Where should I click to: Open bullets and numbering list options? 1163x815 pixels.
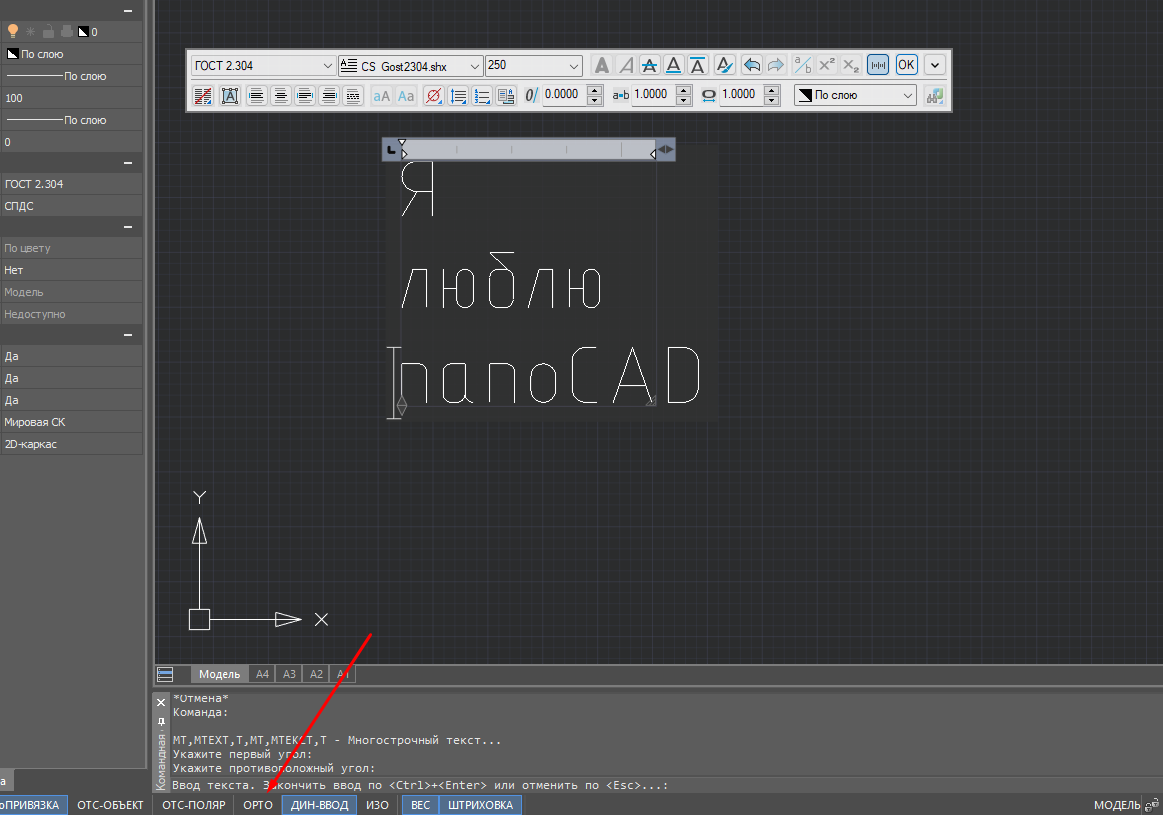tap(482, 96)
